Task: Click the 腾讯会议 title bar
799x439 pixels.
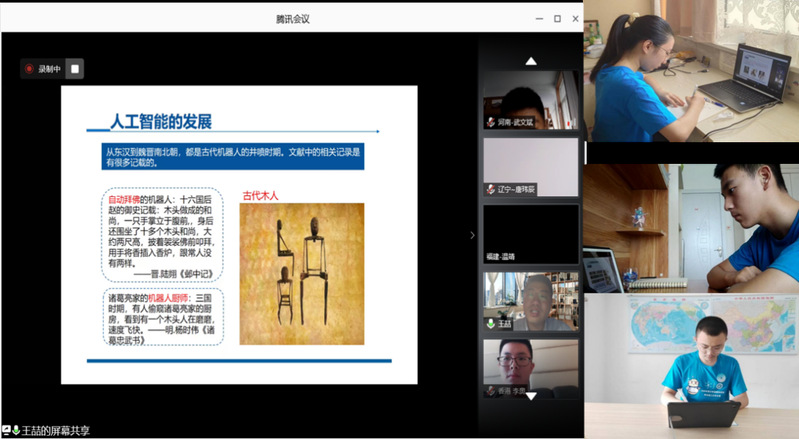Action: coord(300,18)
